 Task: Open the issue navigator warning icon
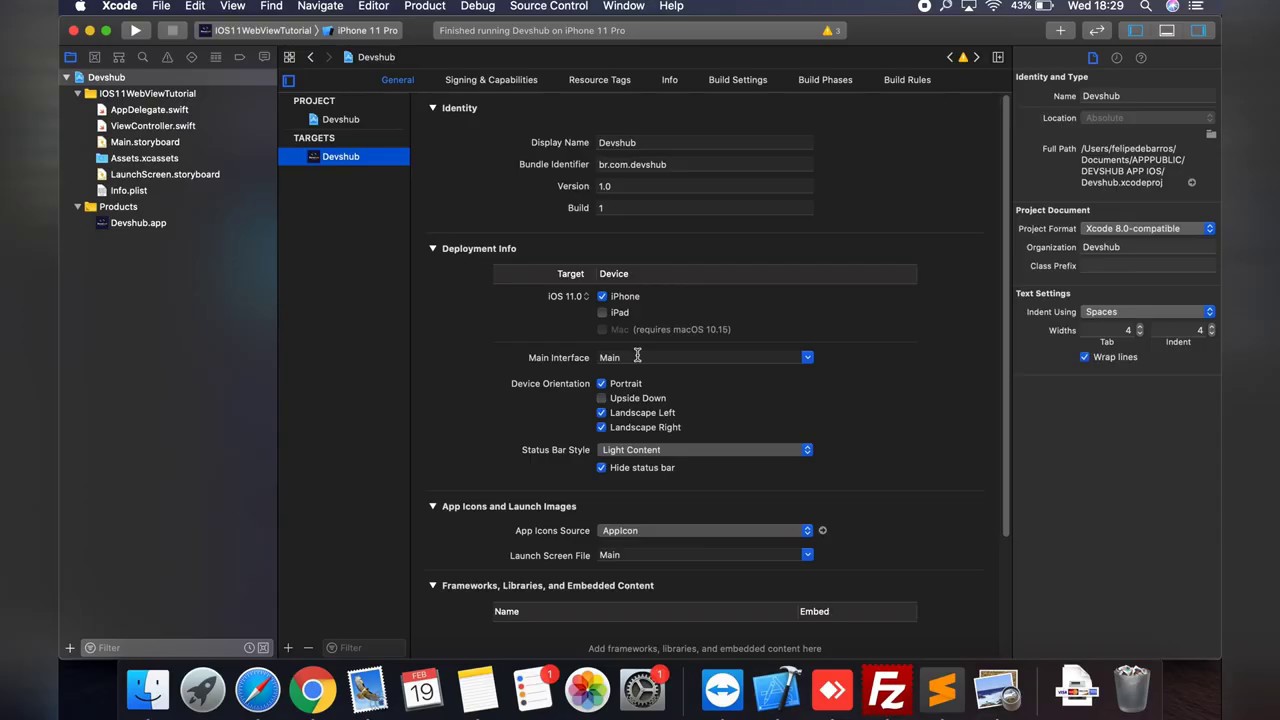coord(167,57)
